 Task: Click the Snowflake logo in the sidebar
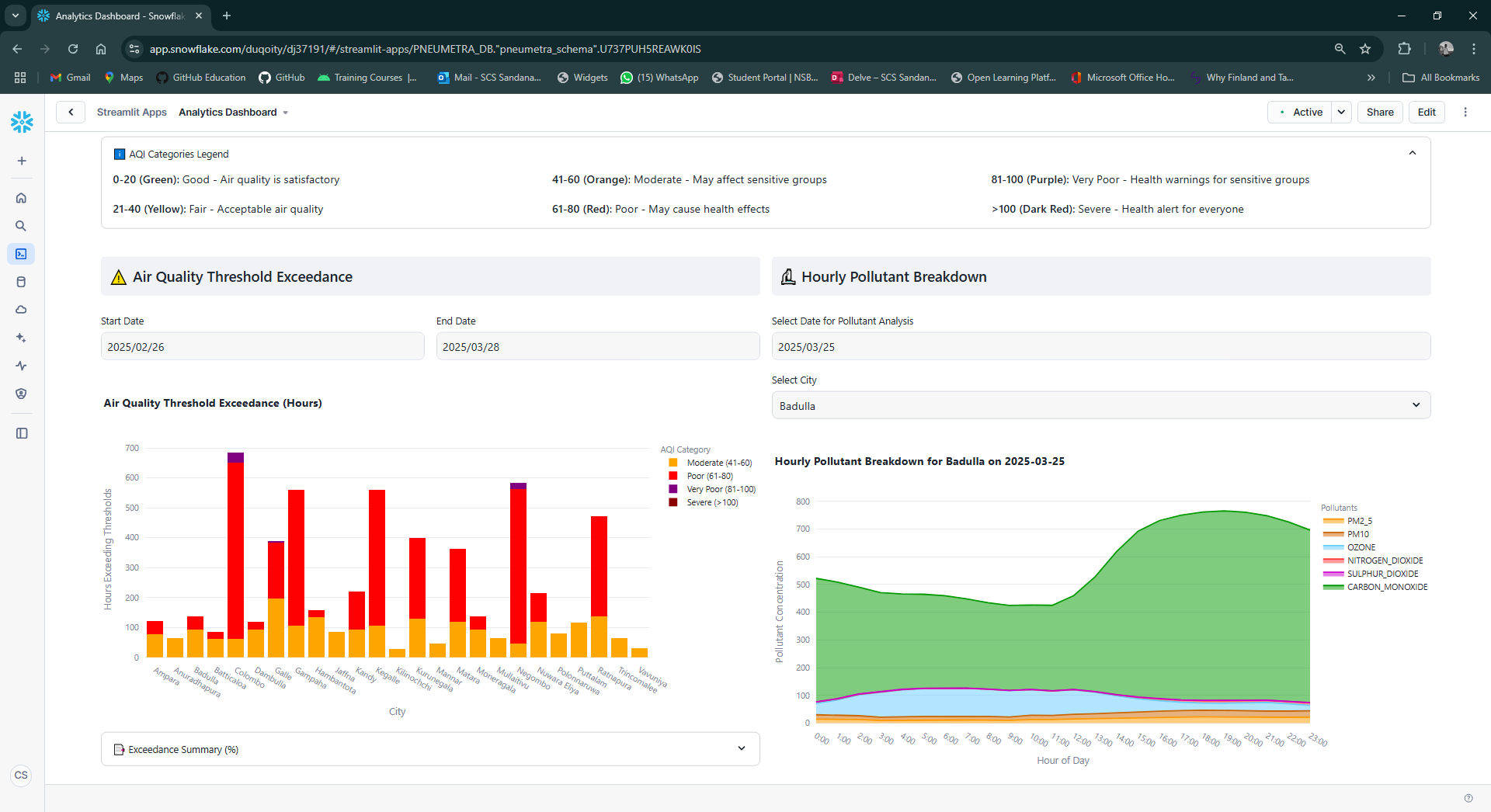[21, 122]
